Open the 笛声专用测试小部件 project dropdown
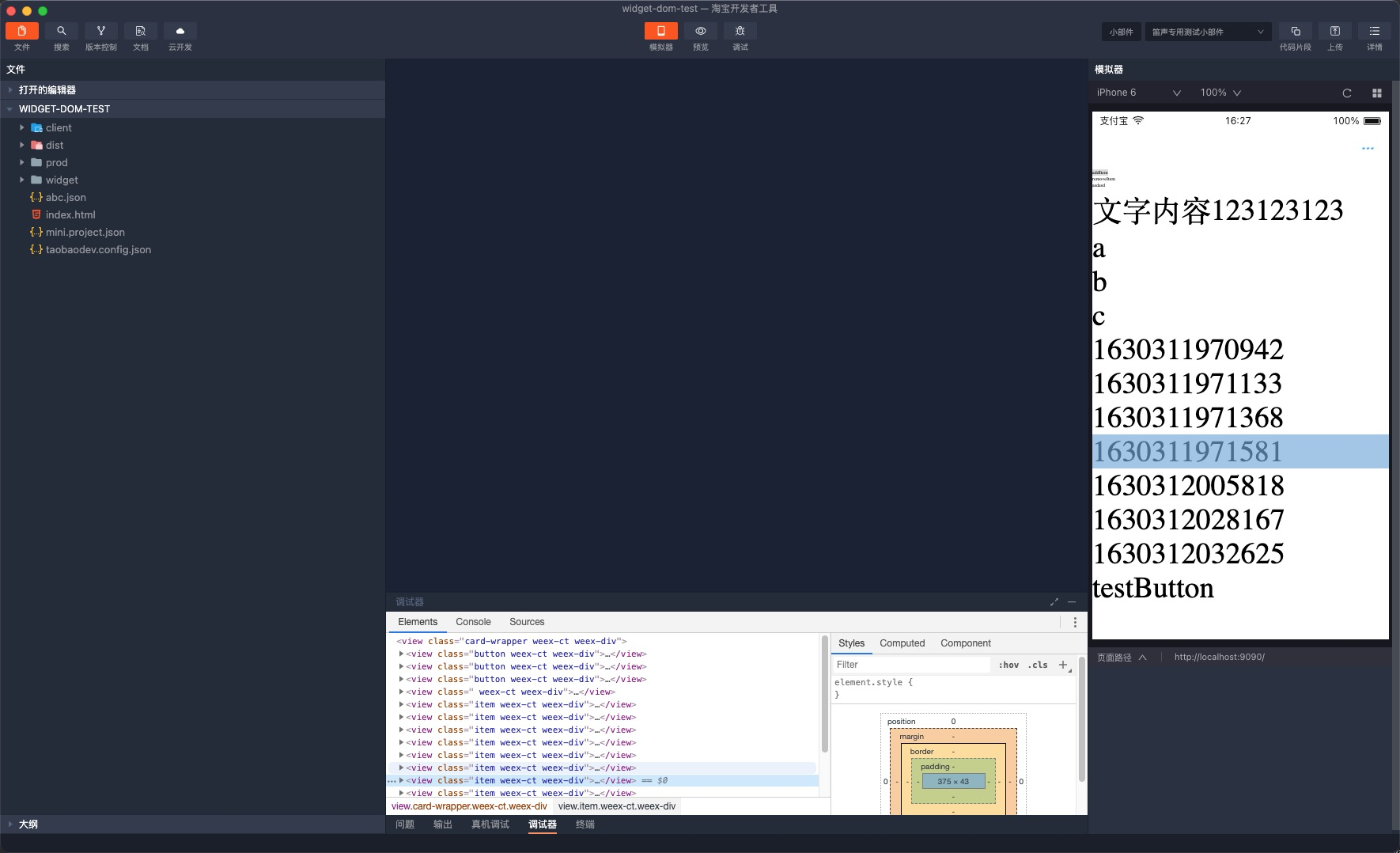Viewport: 1400px width, 853px height. click(1208, 32)
